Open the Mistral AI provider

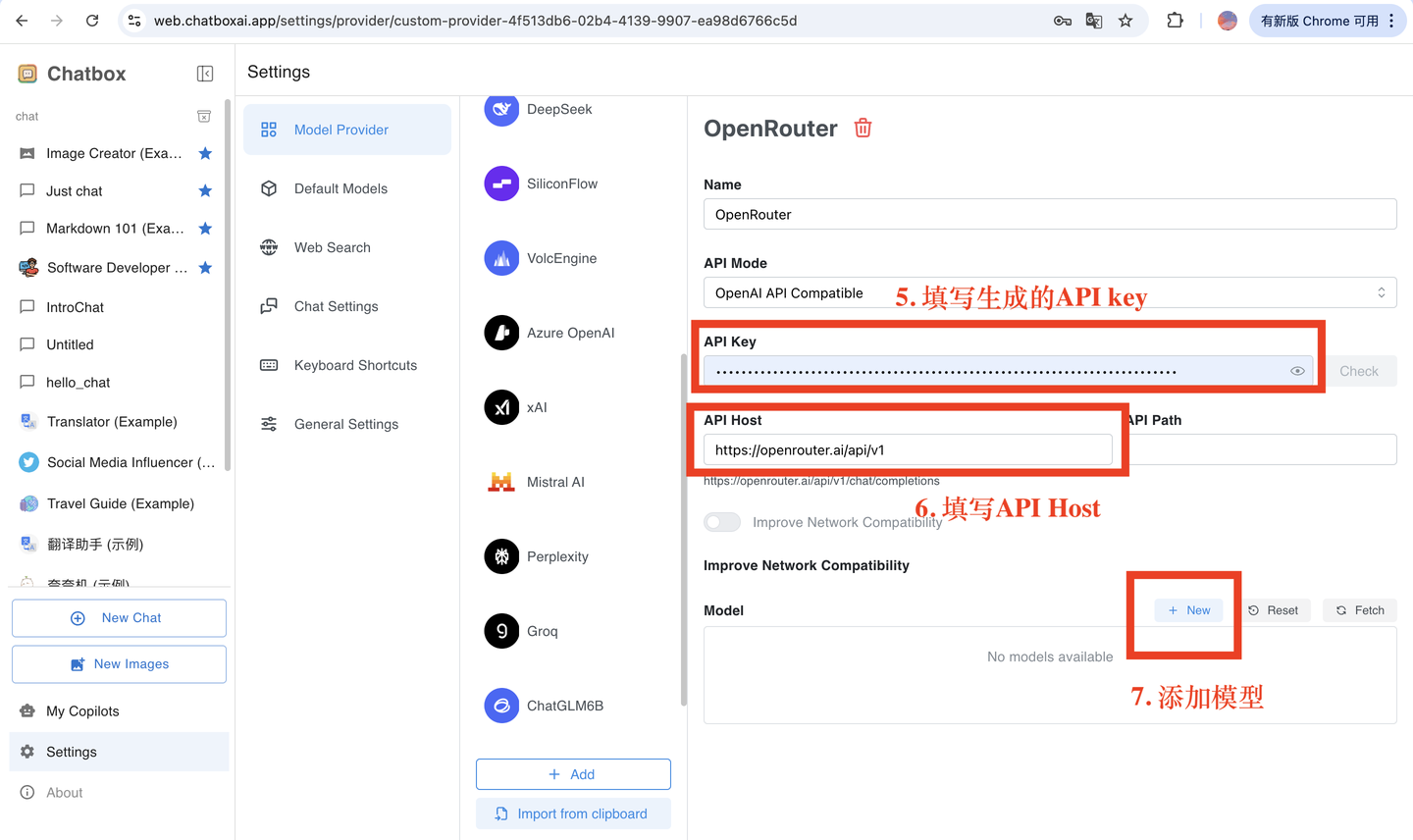coord(501,482)
